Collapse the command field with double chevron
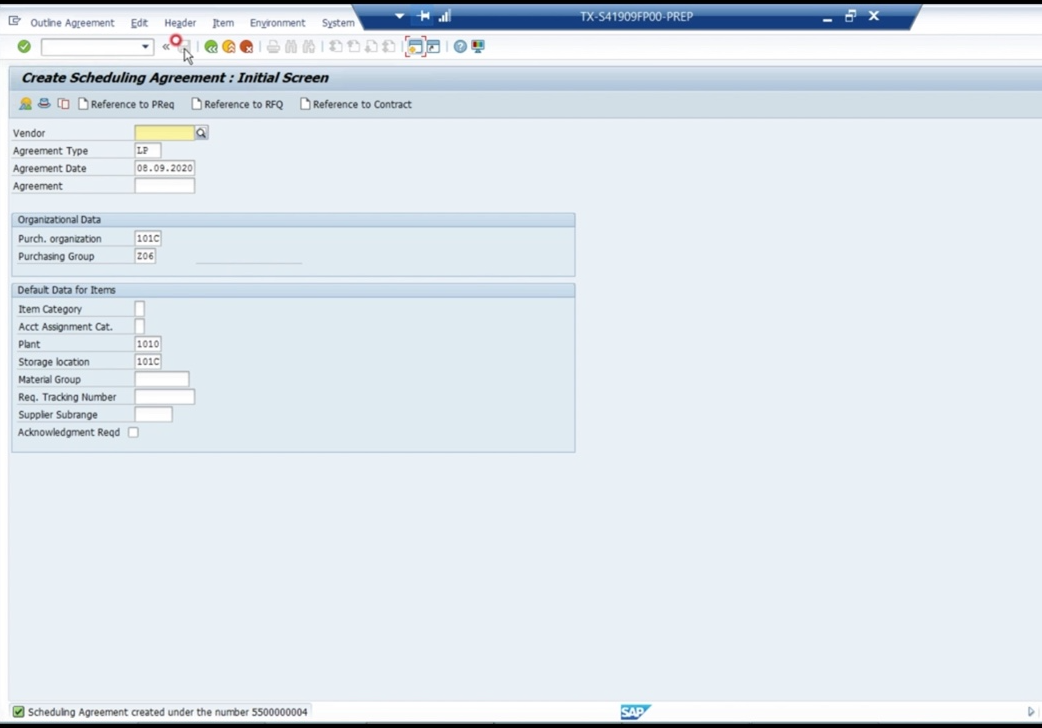1042x728 pixels. pos(165,47)
